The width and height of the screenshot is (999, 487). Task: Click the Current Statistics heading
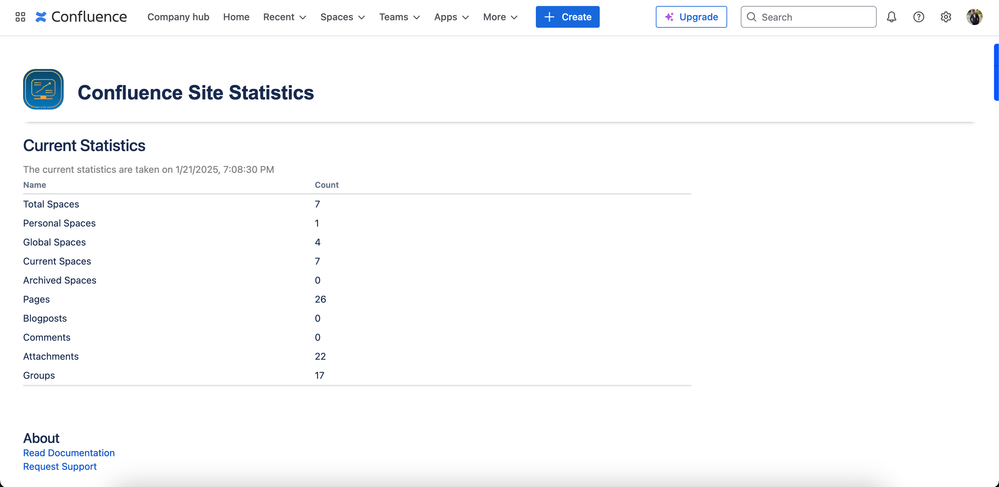[84, 145]
